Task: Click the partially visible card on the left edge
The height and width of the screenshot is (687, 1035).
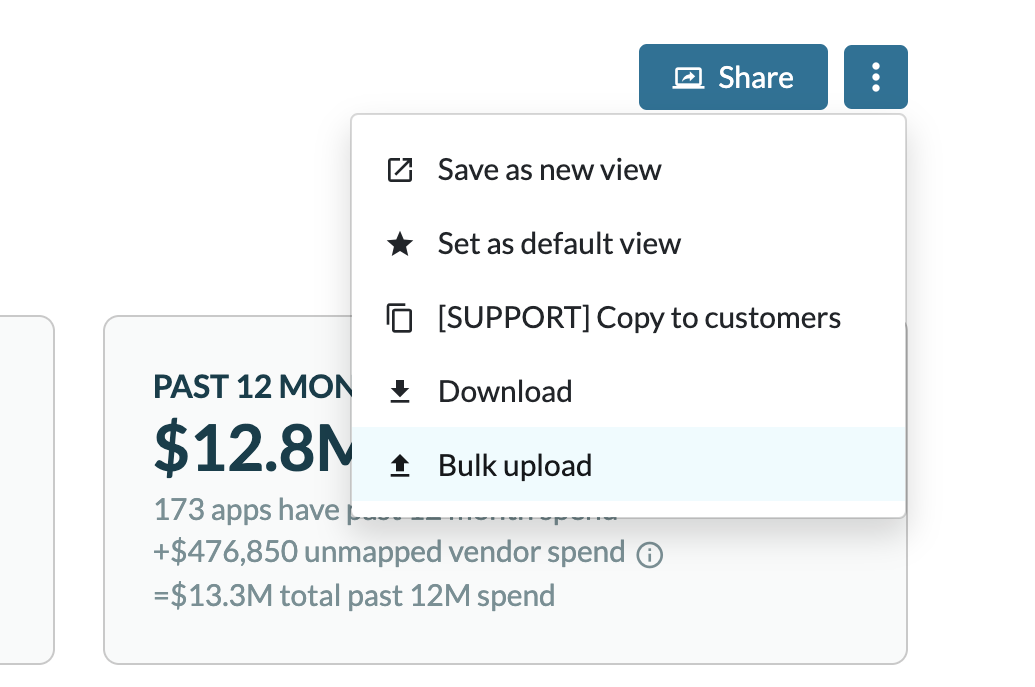Action: (x=25, y=490)
